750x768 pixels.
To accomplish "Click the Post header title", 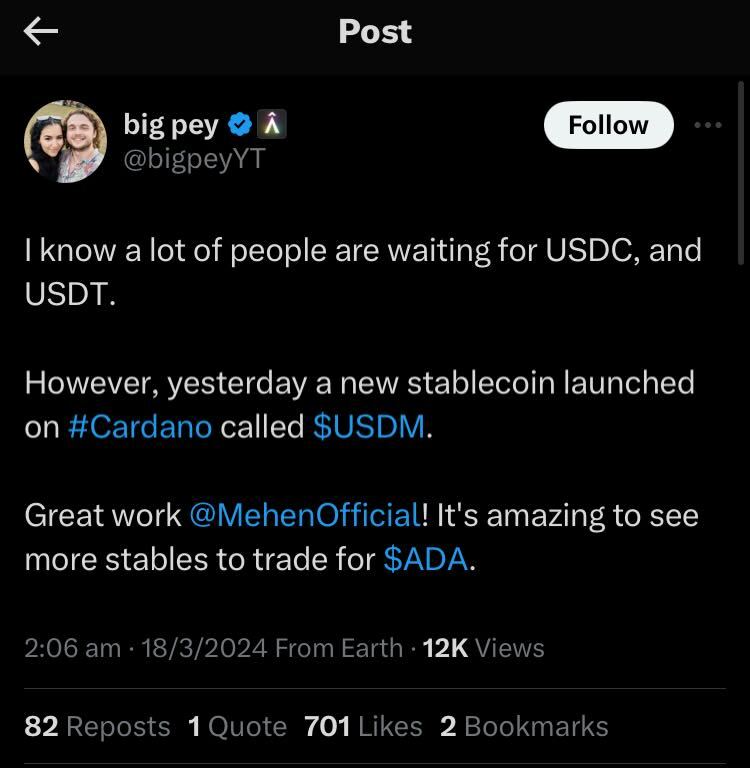I will pyautogui.click(x=375, y=32).
